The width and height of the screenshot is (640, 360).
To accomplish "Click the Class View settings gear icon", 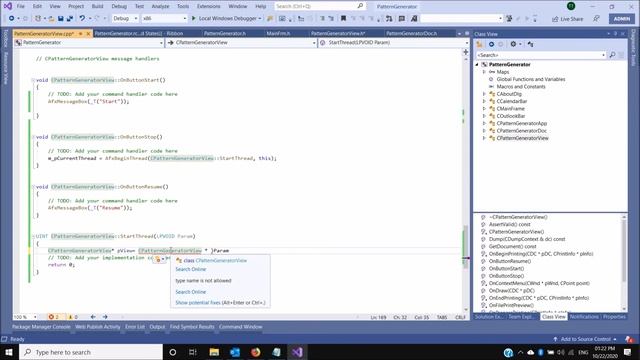I will point(513,44).
